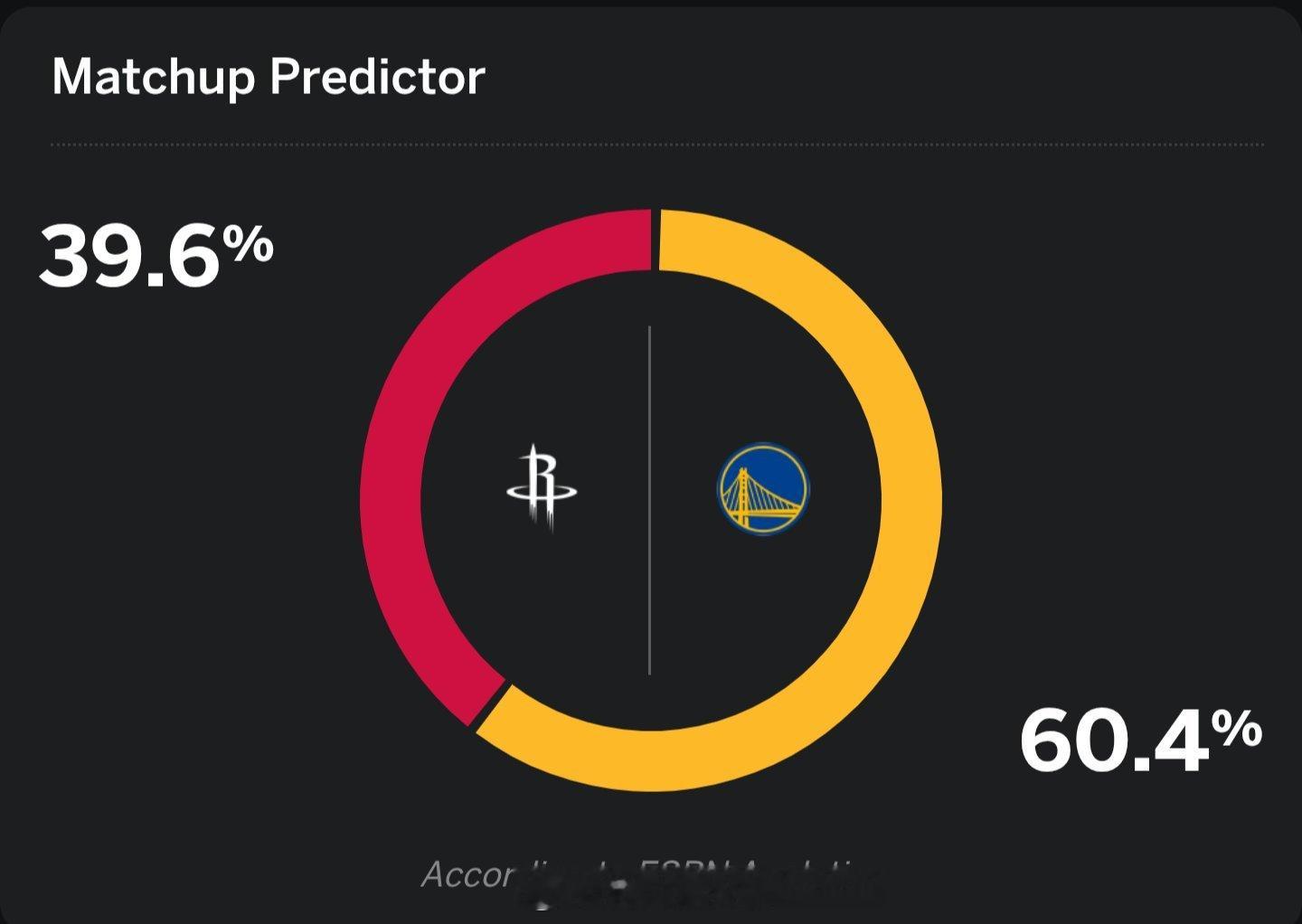Click the letter R in the Rockets emblem

coord(542,479)
